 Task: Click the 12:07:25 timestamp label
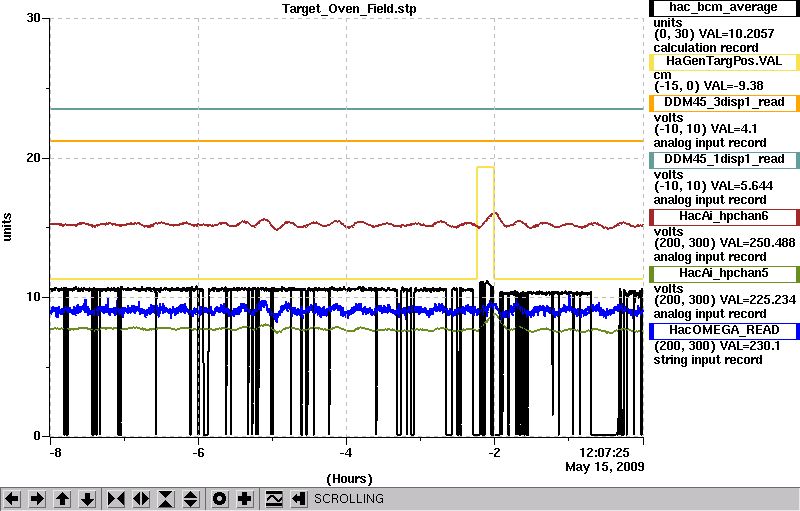604,452
